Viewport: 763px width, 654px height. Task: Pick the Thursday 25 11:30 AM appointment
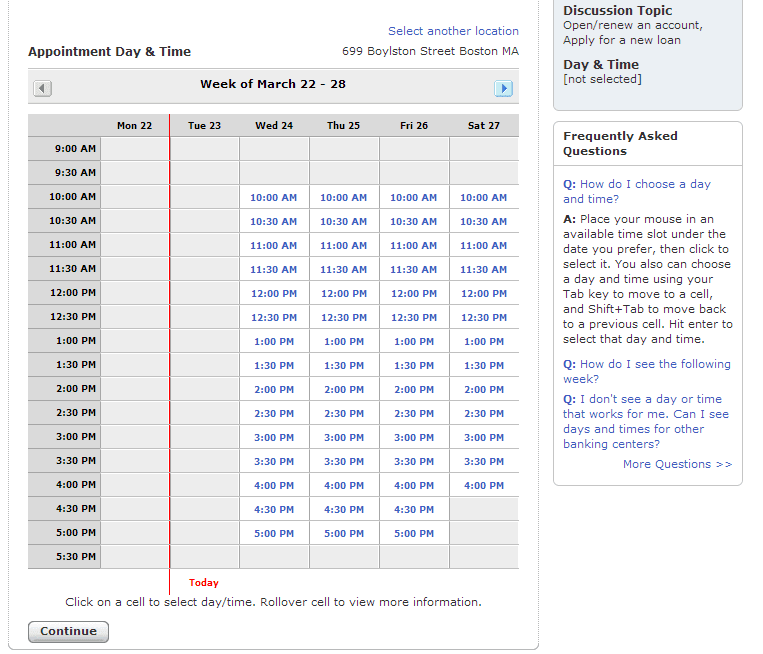[x=344, y=270]
